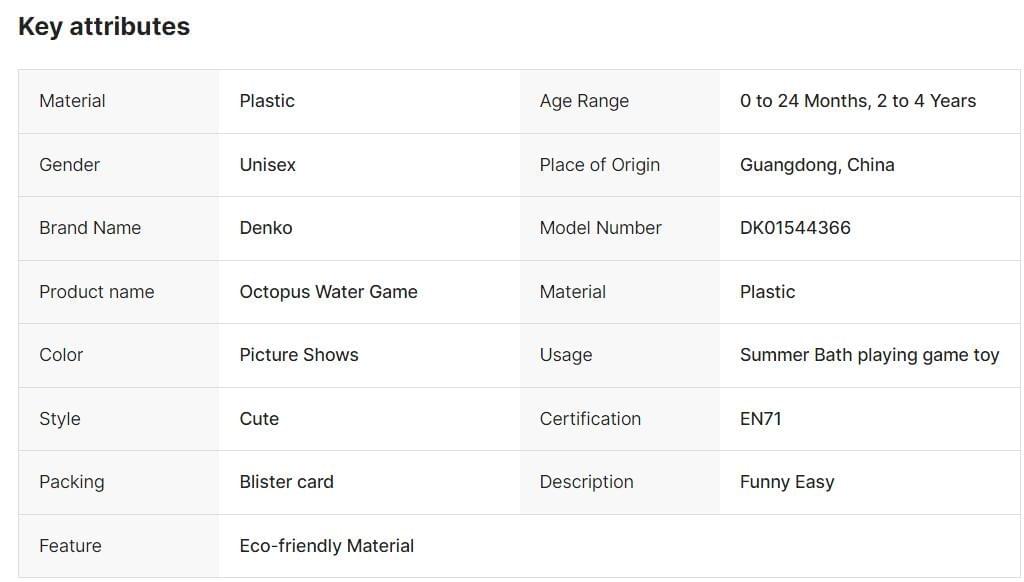Select the Plastic value beside first Material

pyautogui.click(x=267, y=101)
